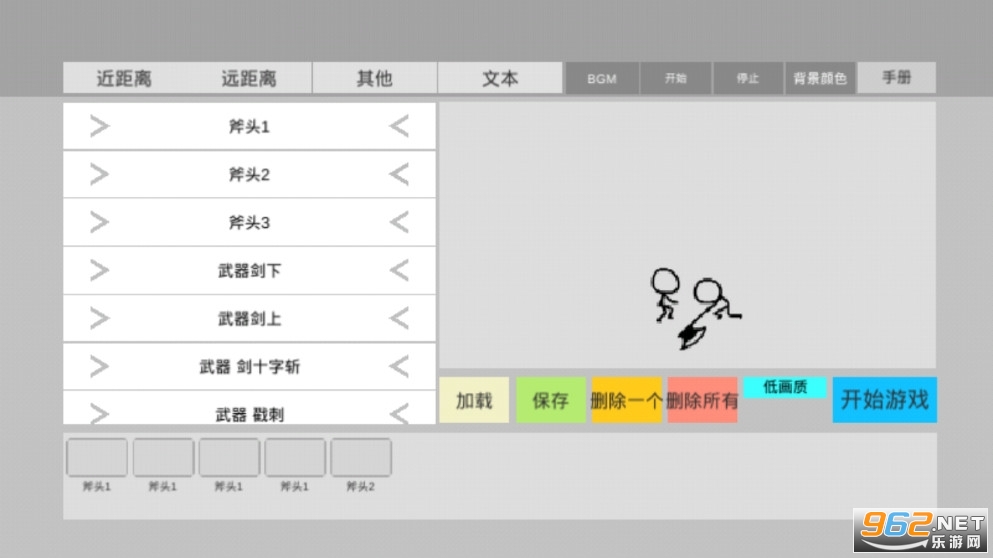Click the 加载 load button

[474, 400]
